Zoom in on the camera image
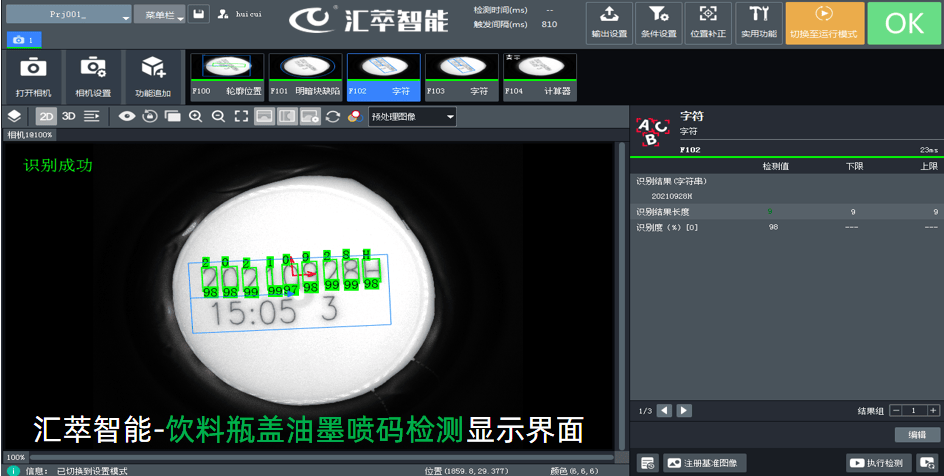944x476 pixels. (x=196, y=116)
